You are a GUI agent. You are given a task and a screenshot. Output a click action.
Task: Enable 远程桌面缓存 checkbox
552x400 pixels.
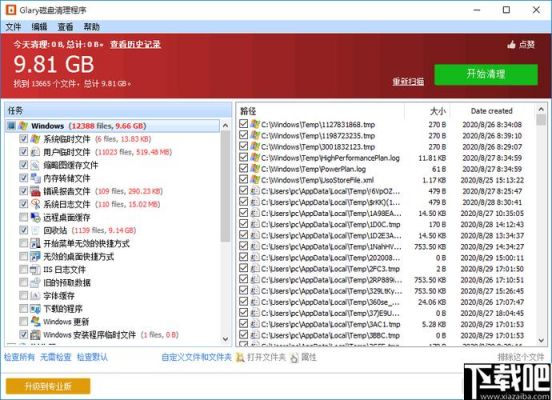(x=23, y=217)
